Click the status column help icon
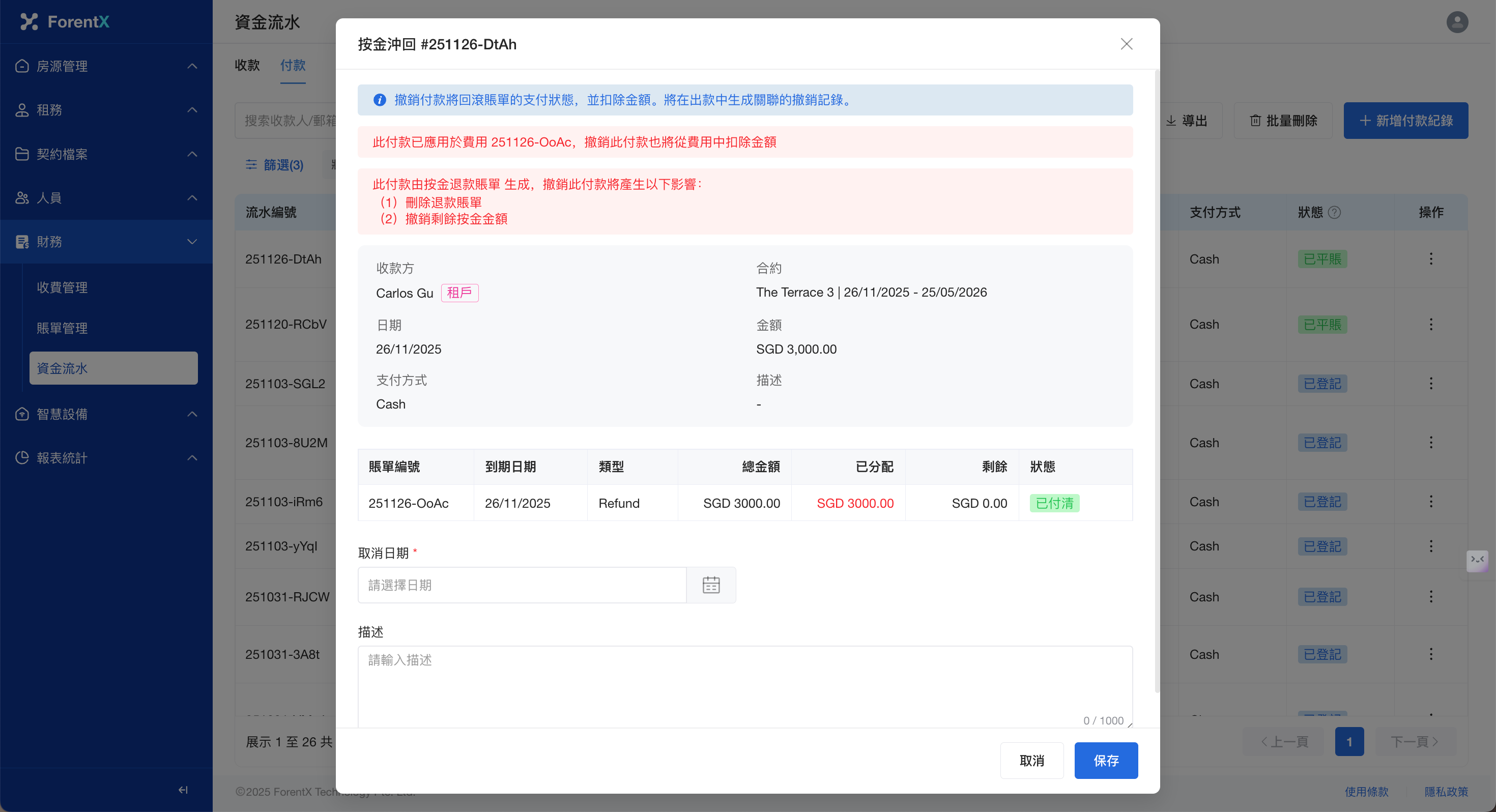This screenshot has width=1496, height=812. pyautogui.click(x=1335, y=213)
